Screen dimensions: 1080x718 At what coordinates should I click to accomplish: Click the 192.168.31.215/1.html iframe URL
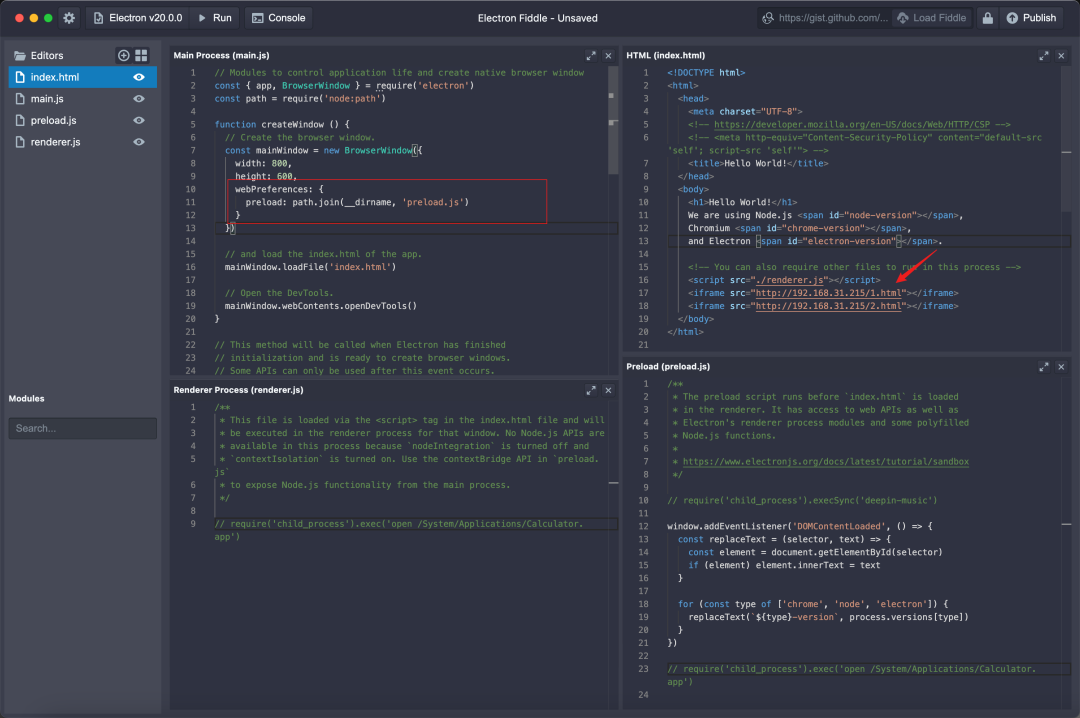pyautogui.click(x=829, y=293)
